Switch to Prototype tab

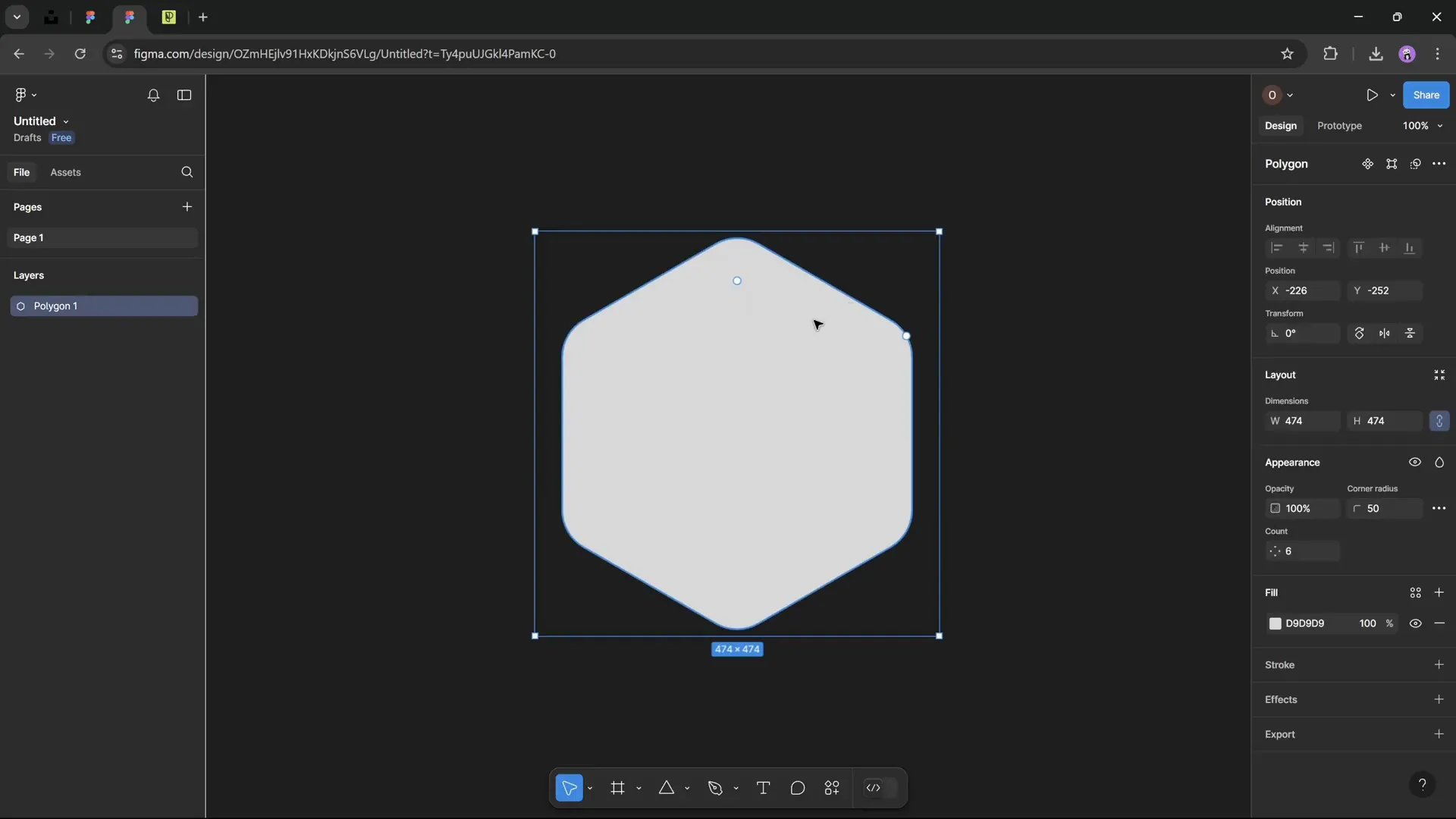(1339, 126)
